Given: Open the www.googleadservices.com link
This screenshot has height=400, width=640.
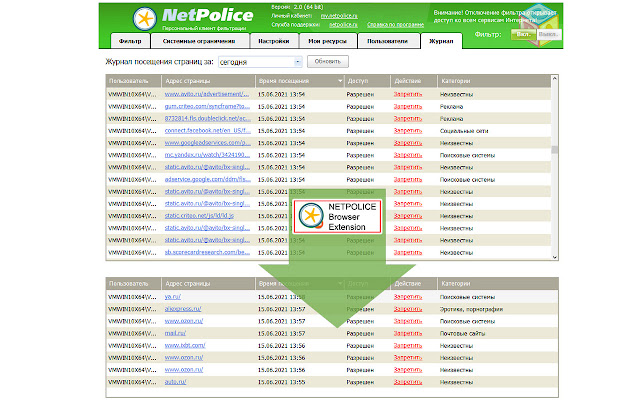Looking at the screenshot, I should click(x=207, y=143).
